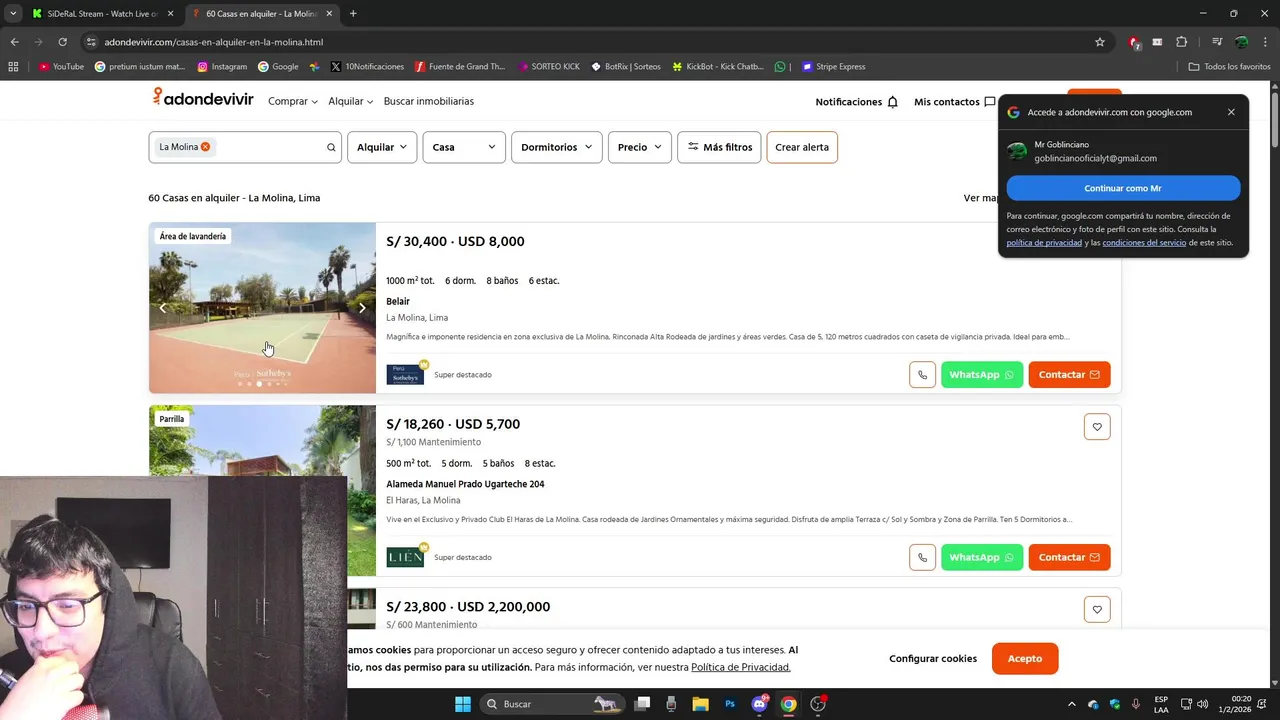The width and height of the screenshot is (1280, 720).
Task: Click the LIEN agency logo
Action: pyautogui.click(x=405, y=557)
